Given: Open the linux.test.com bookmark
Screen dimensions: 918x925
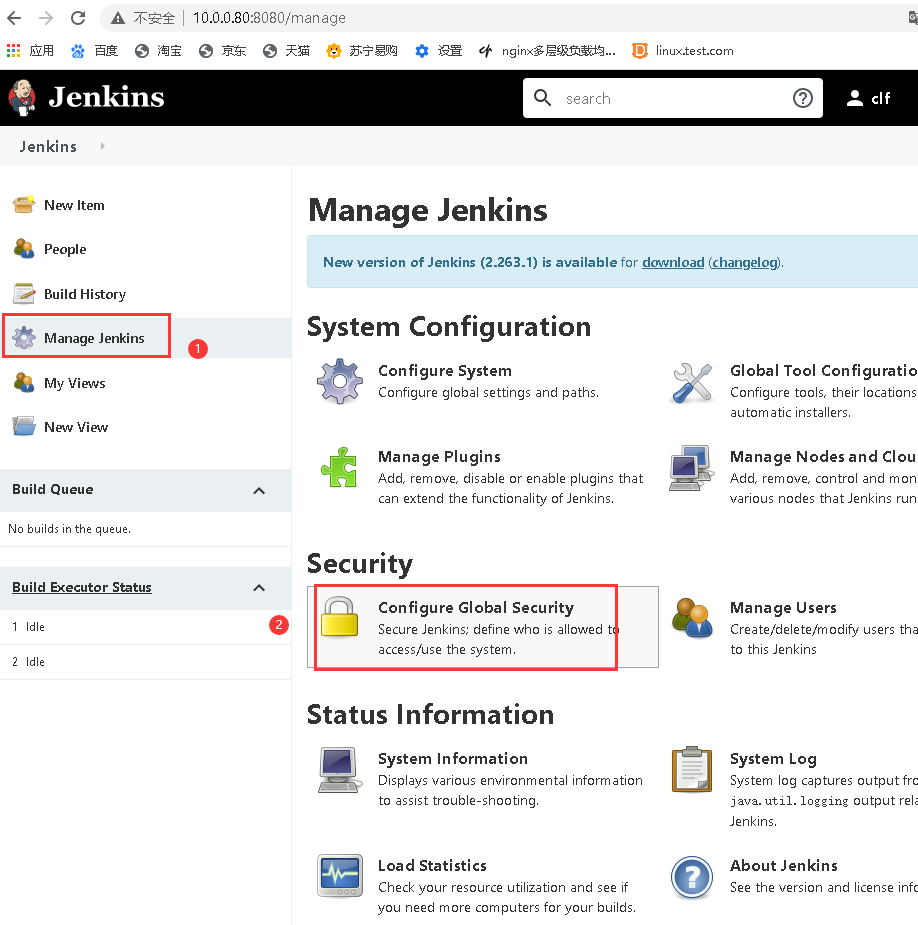Looking at the screenshot, I should pos(683,51).
